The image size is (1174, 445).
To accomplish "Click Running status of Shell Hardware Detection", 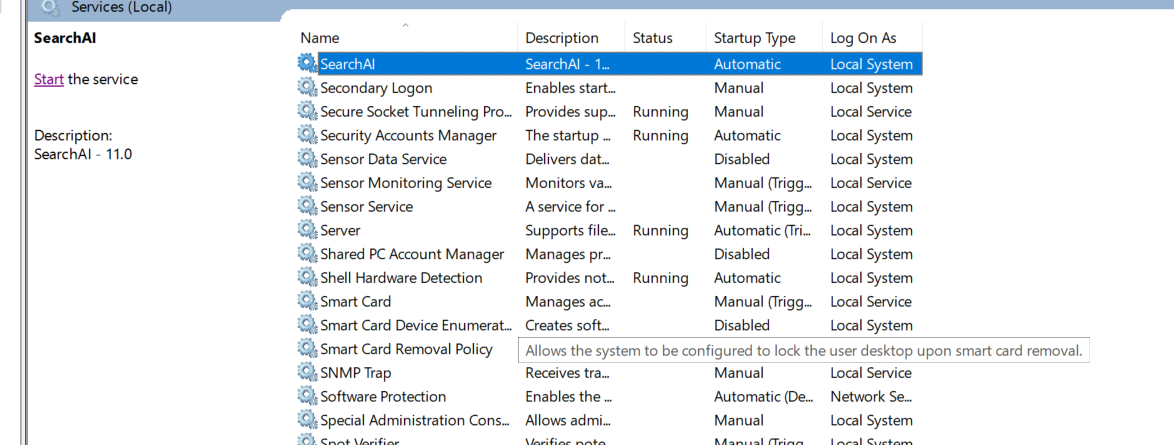I will click(660, 278).
